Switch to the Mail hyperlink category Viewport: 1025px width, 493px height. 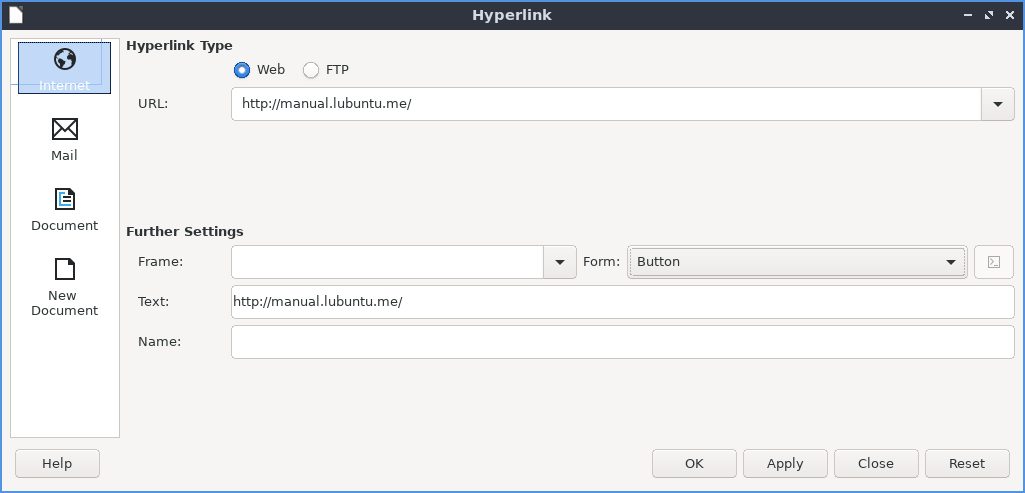[x=64, y=139]
